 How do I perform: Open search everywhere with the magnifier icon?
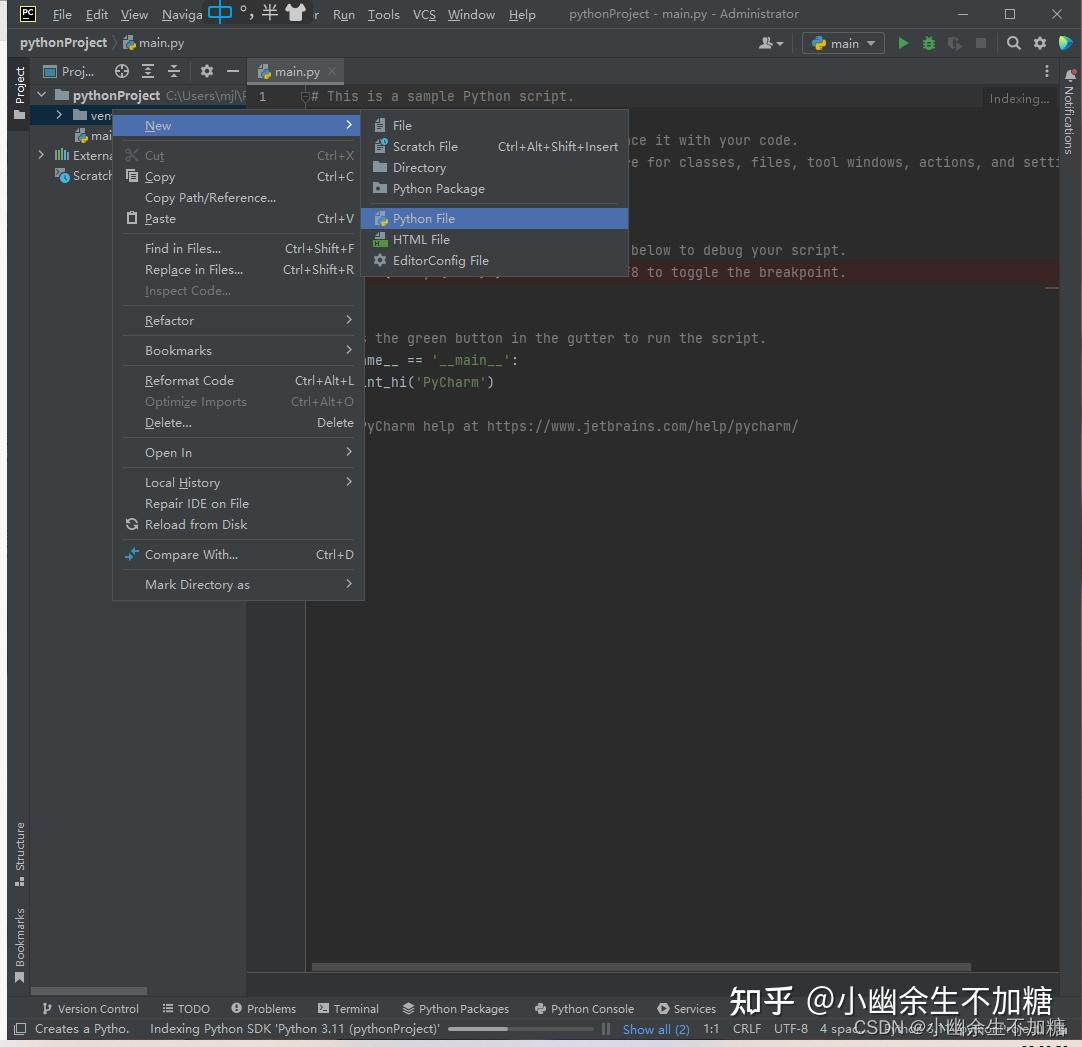coord(1012,43)
